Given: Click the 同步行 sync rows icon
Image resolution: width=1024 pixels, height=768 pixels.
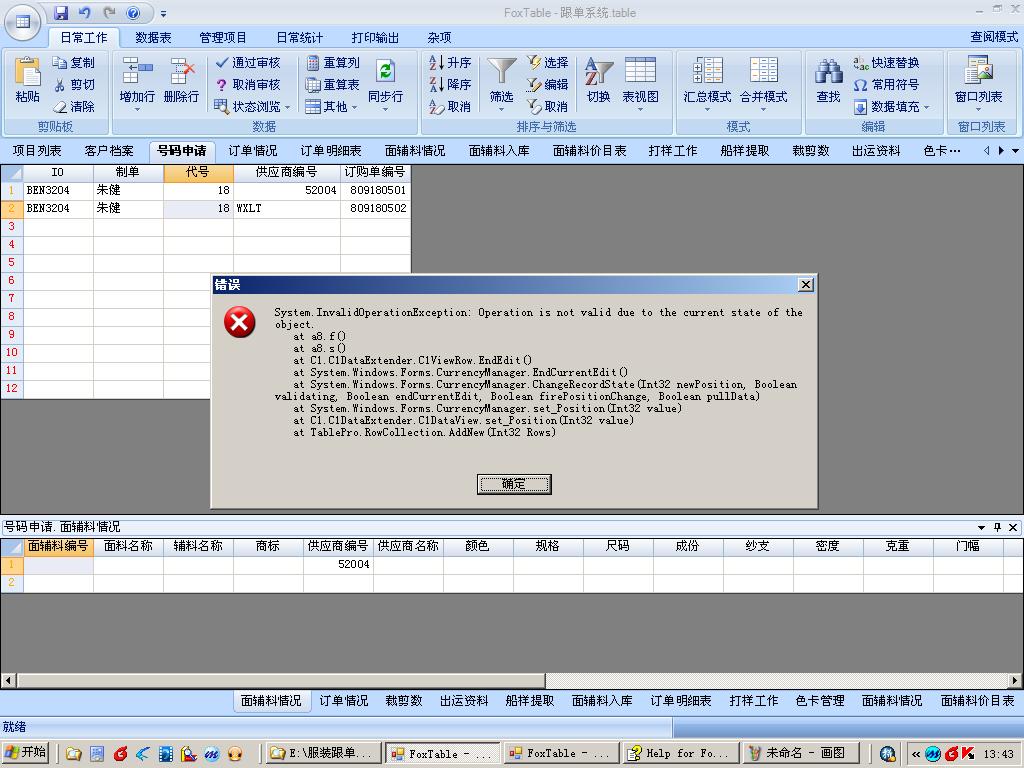Looking at the screenshot, I should click(385, 72).
